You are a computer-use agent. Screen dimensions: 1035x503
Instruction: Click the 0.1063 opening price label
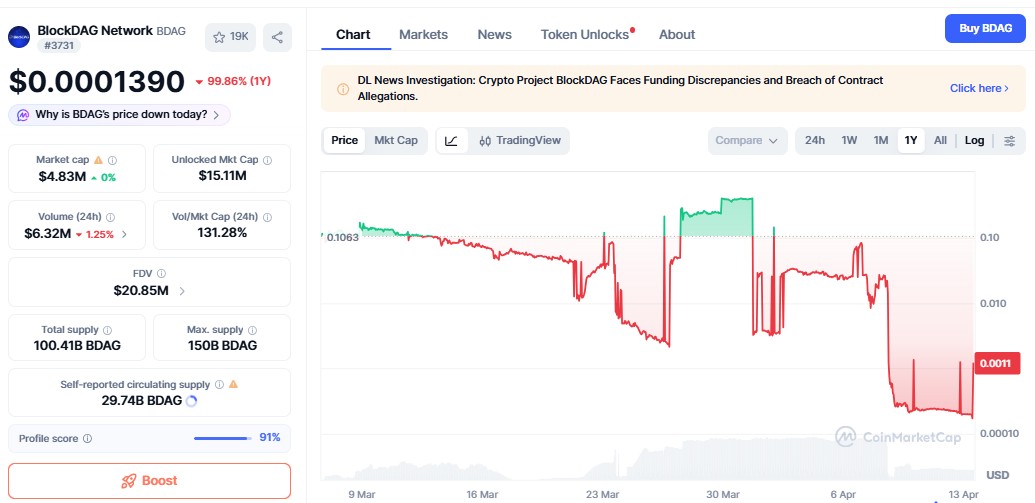tap(341, 238)
